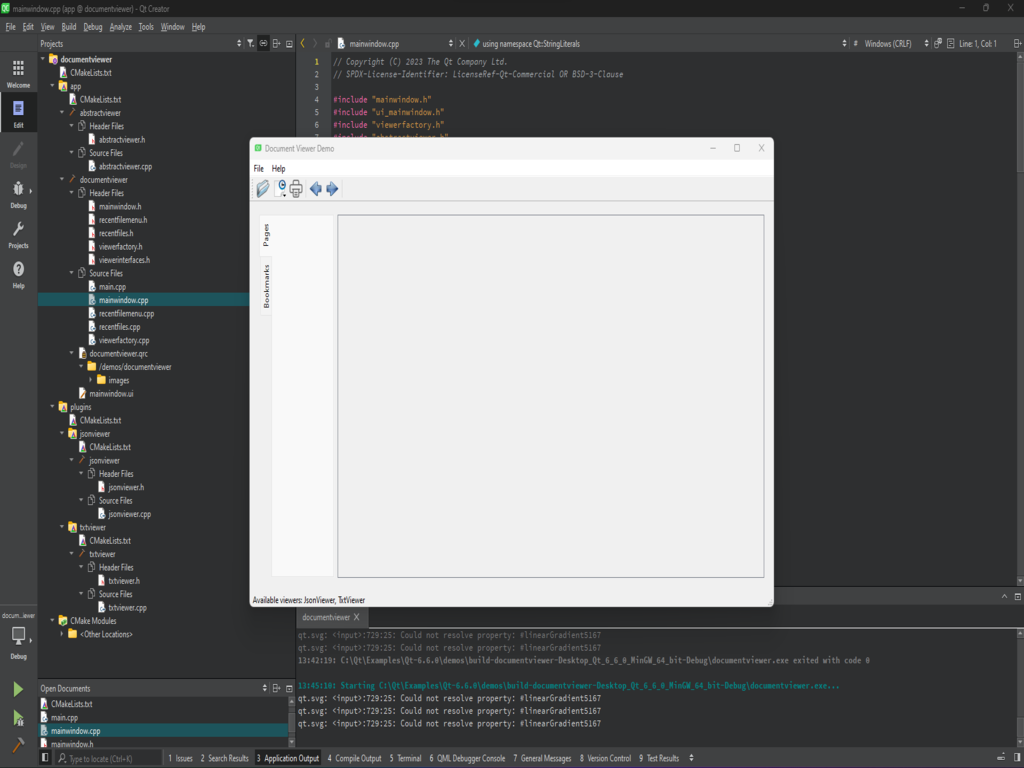Open more output panes arrow selector

point(691,758)
